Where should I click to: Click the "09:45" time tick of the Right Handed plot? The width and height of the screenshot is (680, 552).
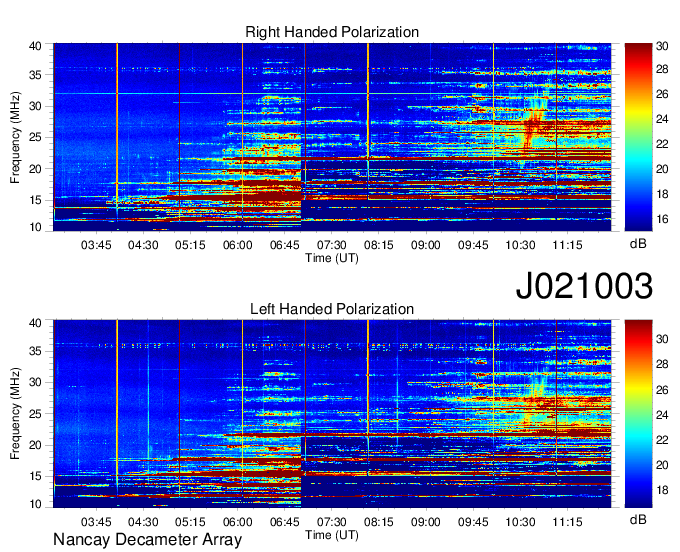coord(473,245)
